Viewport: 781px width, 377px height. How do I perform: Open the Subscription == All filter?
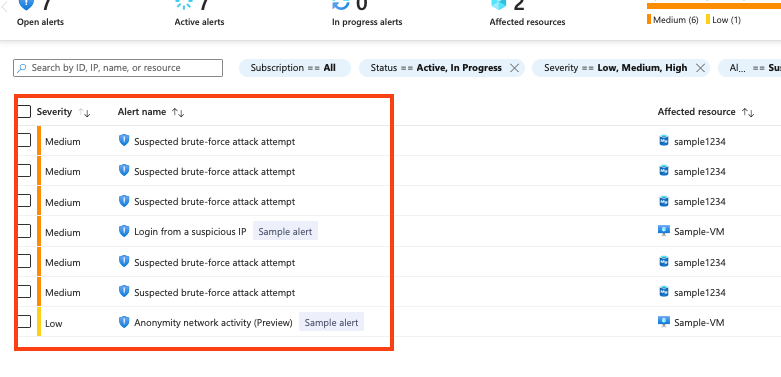tap(295, 68)
